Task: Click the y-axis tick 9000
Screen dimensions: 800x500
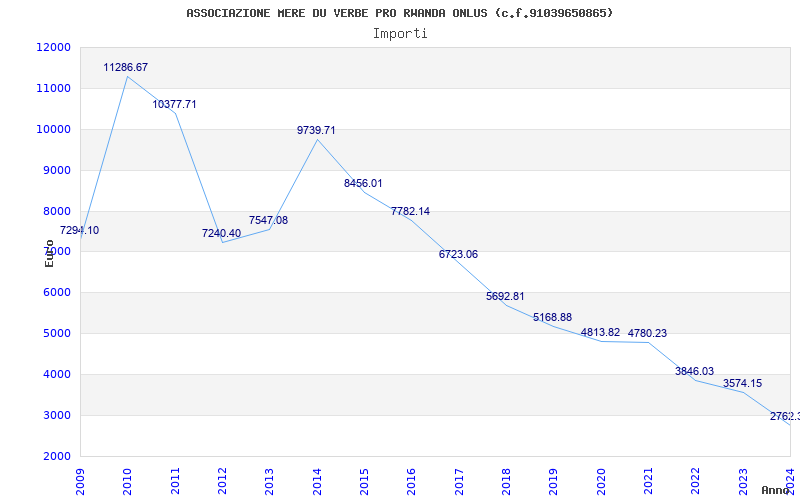Action: 56,170
